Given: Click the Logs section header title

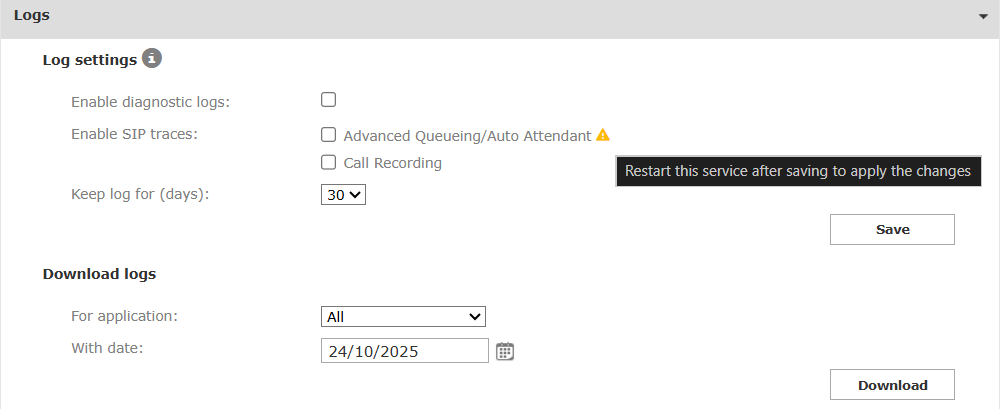Looking at the screenshot, I should point(32,16).
